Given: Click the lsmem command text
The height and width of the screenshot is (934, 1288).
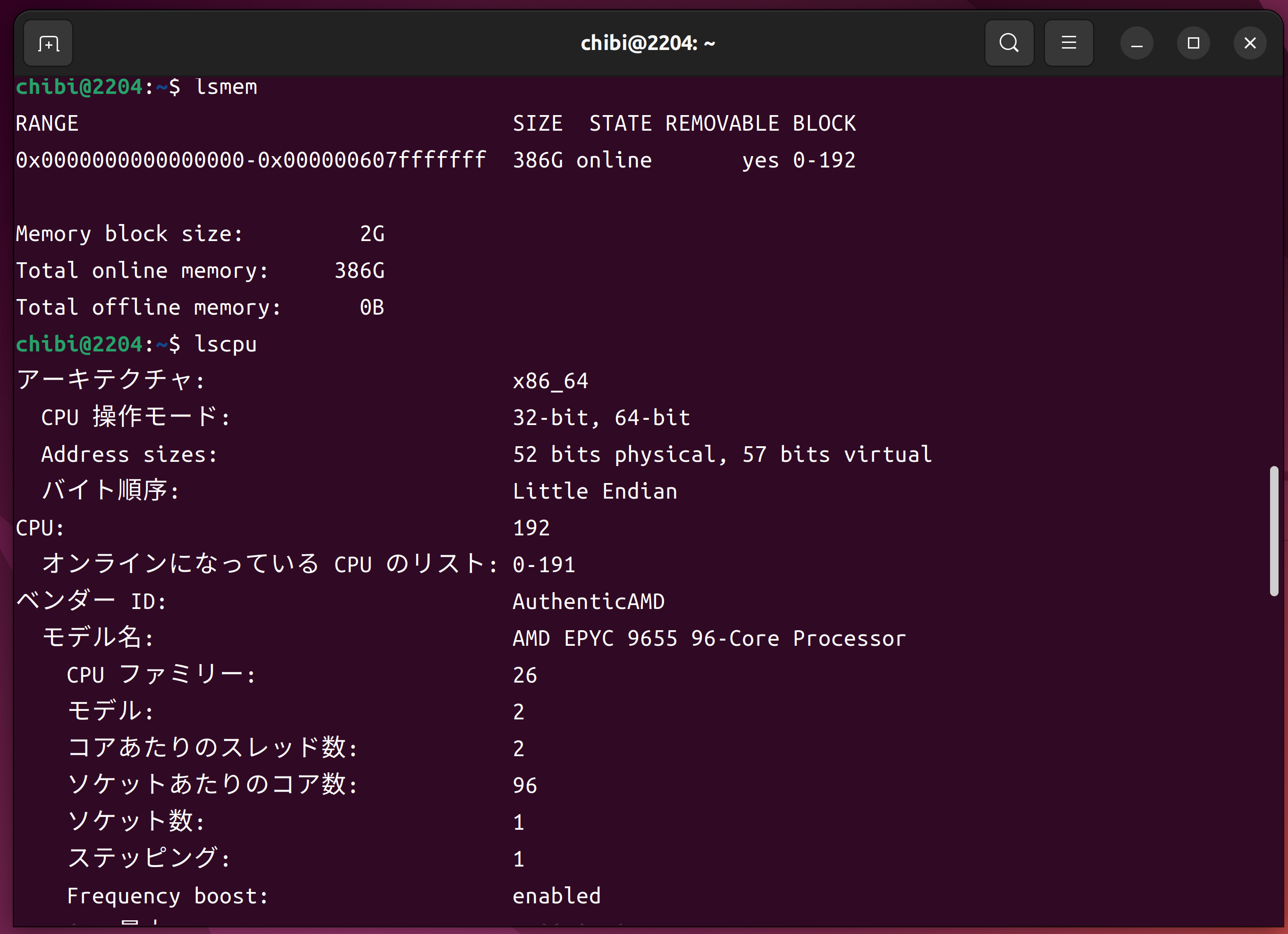Looking at the screenshot, I should (x=226, y=87).
